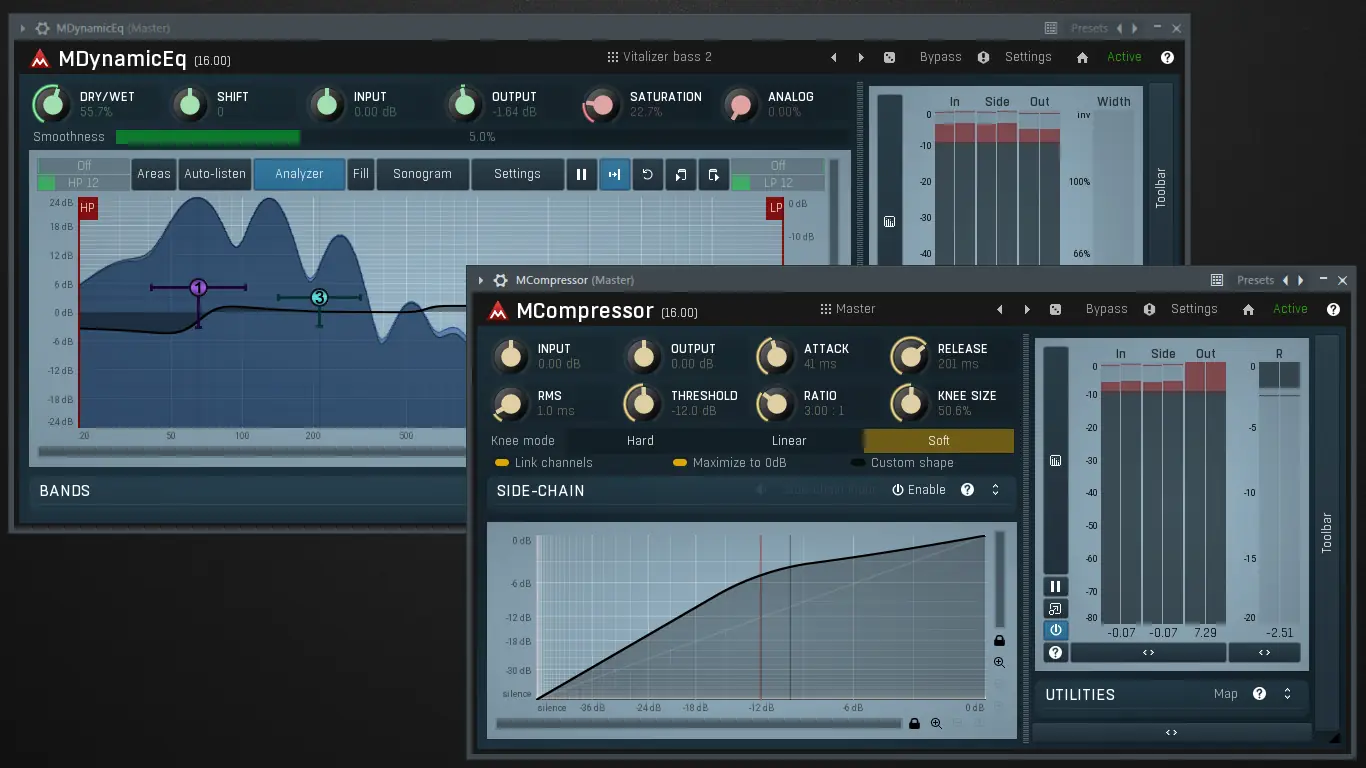Open Settings in MDynamicEq header

click(1028, 57)
